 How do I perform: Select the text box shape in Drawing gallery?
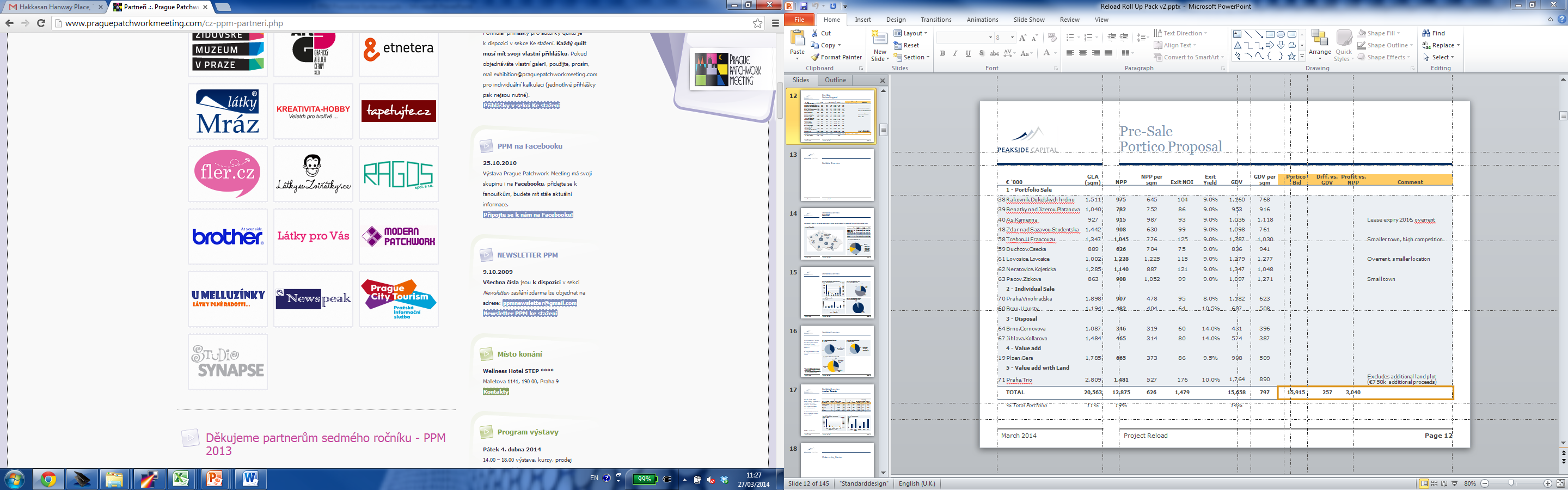[x=1237, y=34]
